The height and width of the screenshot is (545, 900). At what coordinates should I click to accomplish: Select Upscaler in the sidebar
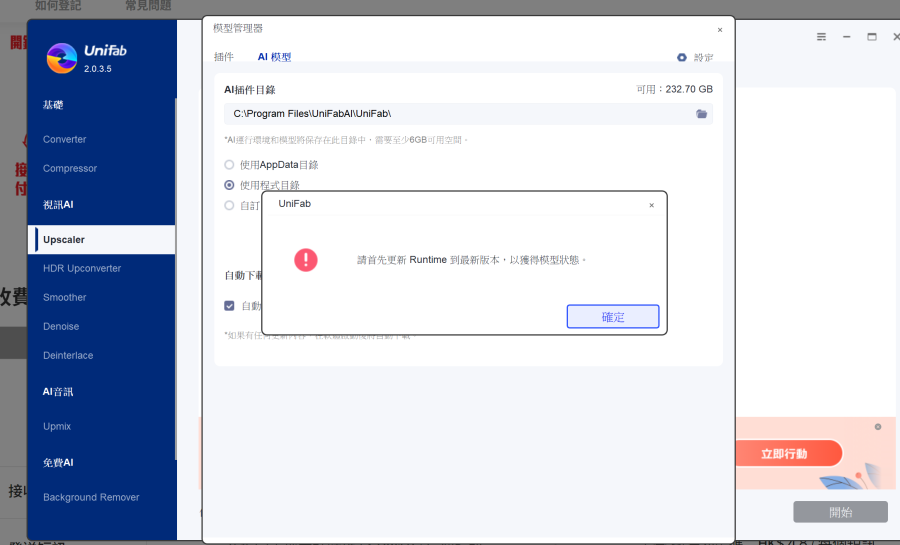coord(102,240)
